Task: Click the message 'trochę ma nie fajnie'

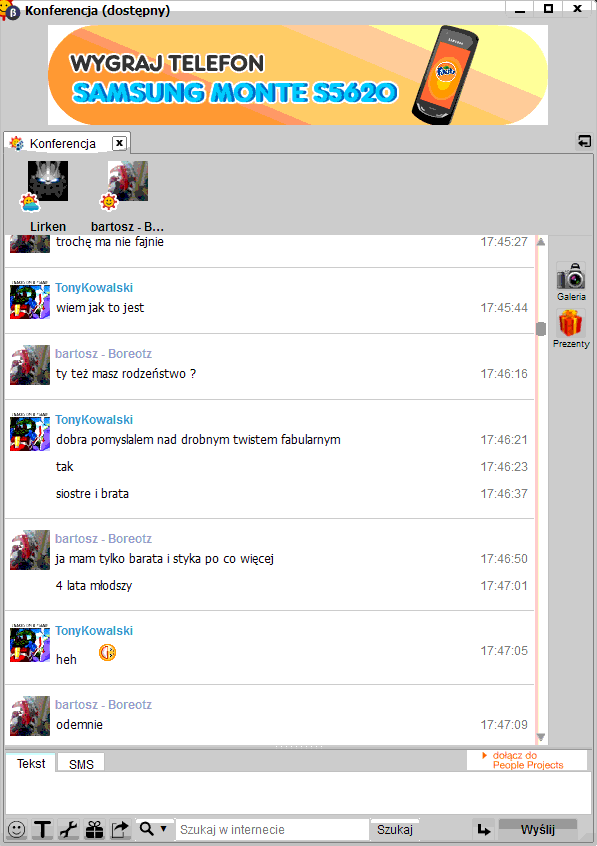Action: tap(110, 242)
